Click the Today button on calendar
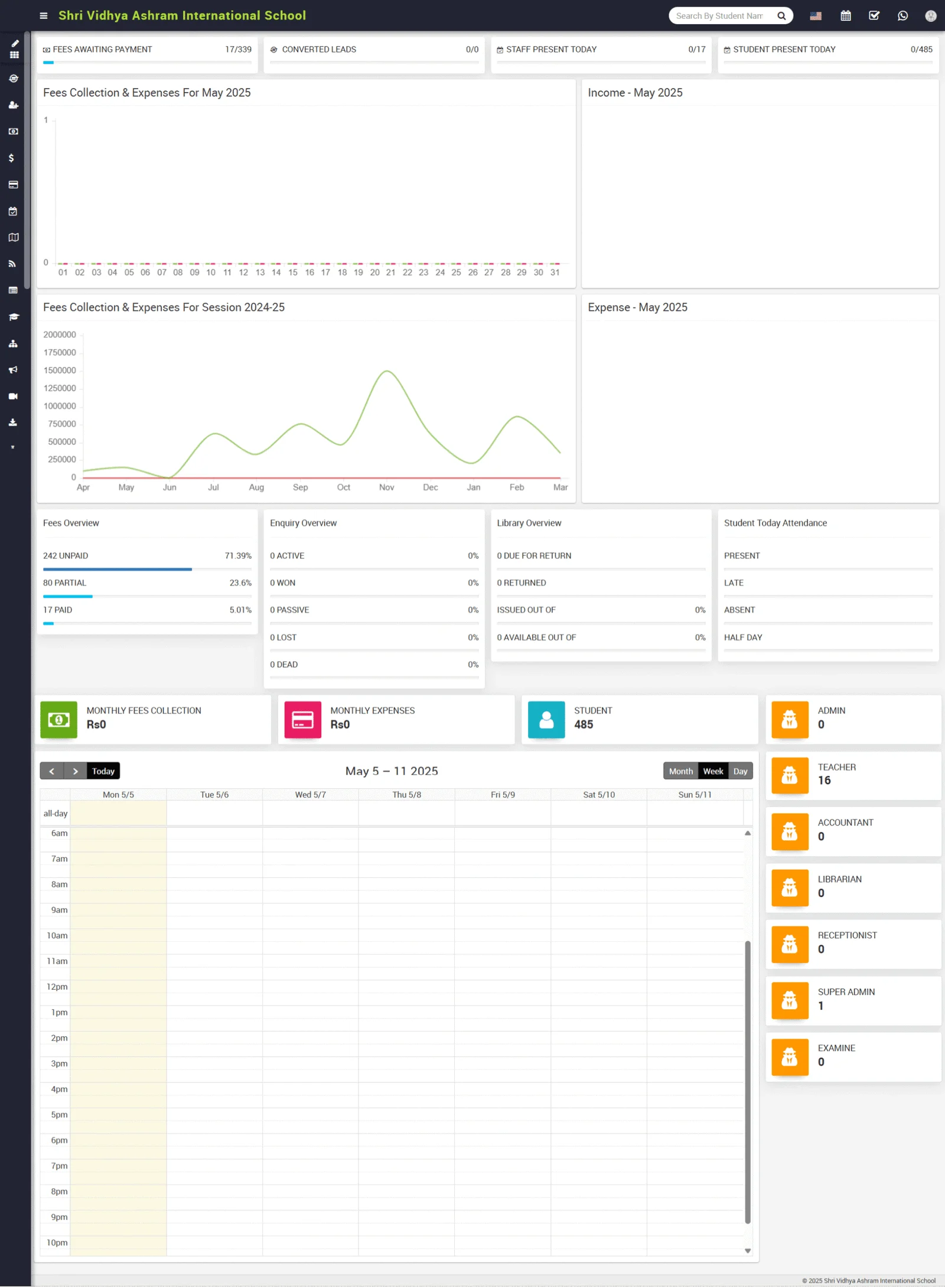The image size is (945, 1288). pyautogui.click(x=103, y=771)
